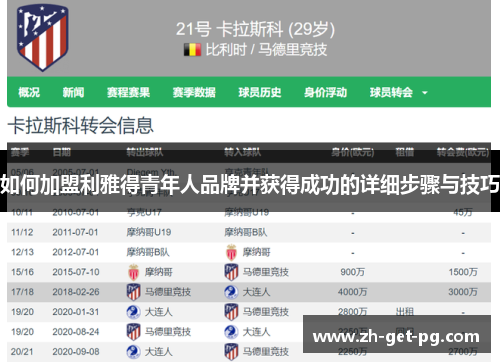The width and height of the screenshot is (500, 362).
Task: Click the player title 21号 卡拉斯科 (29岁)
Action: pyautogui.click(x=255, y=29)
